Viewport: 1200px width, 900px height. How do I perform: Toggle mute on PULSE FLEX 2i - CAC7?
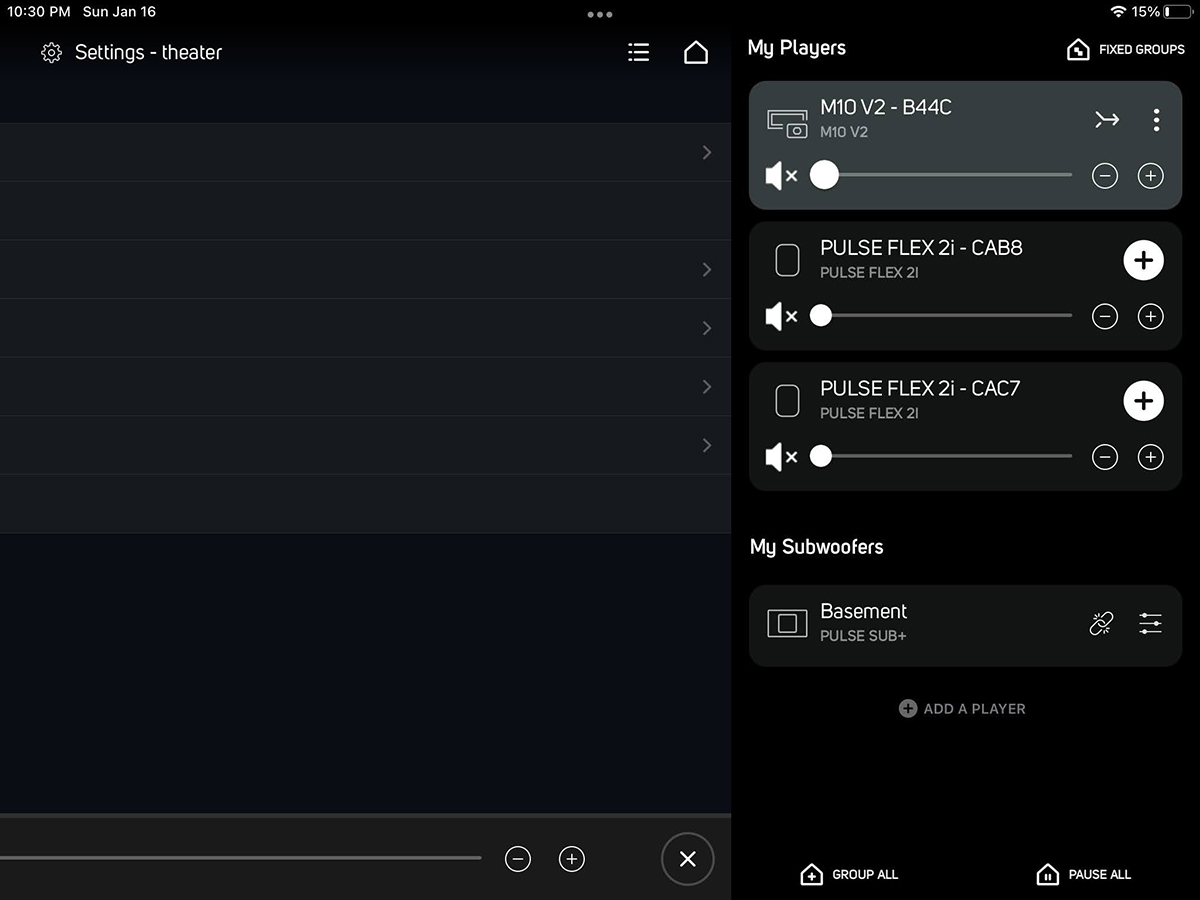[x=781, y=457]
